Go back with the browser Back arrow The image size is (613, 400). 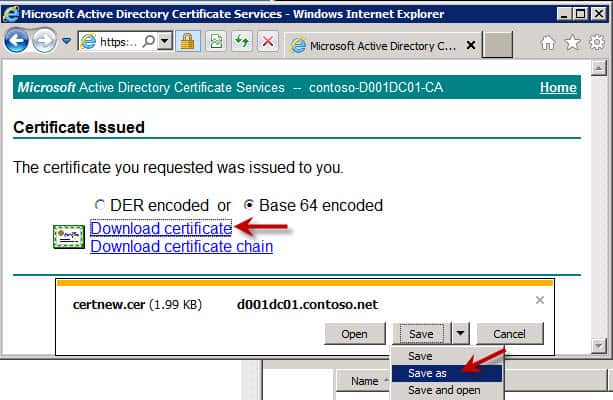coord(16,41)
